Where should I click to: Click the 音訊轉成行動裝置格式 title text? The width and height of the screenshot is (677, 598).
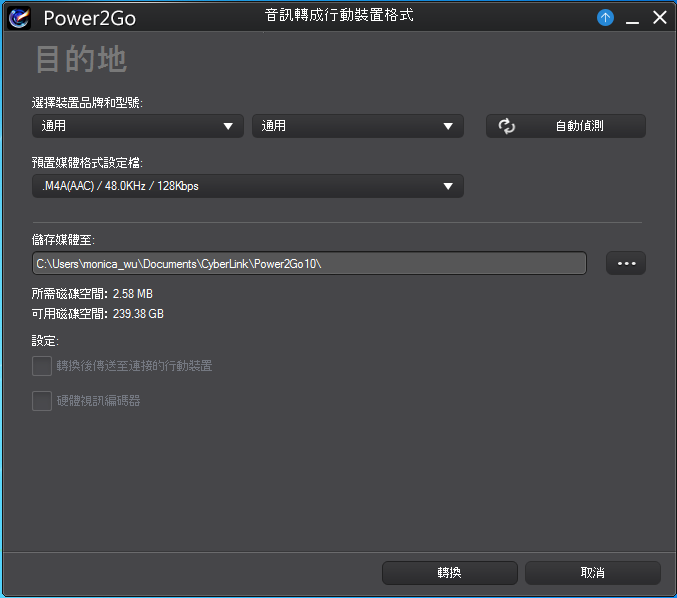point(339,16)
